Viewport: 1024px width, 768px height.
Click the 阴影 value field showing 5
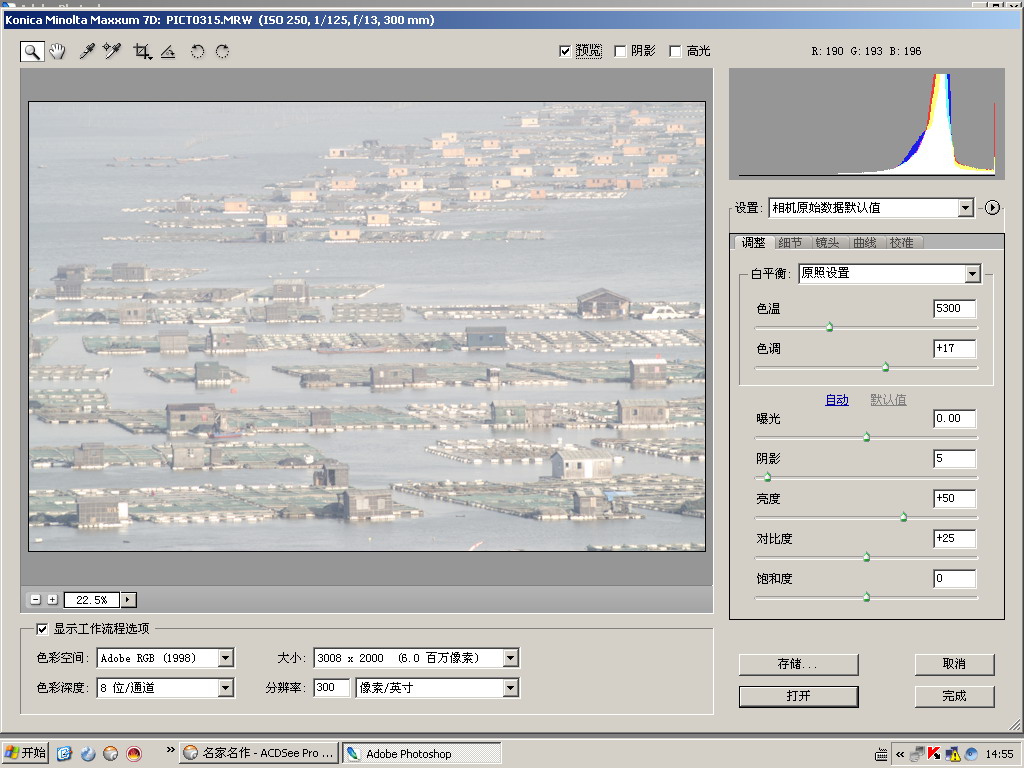(x=955, y=458)
